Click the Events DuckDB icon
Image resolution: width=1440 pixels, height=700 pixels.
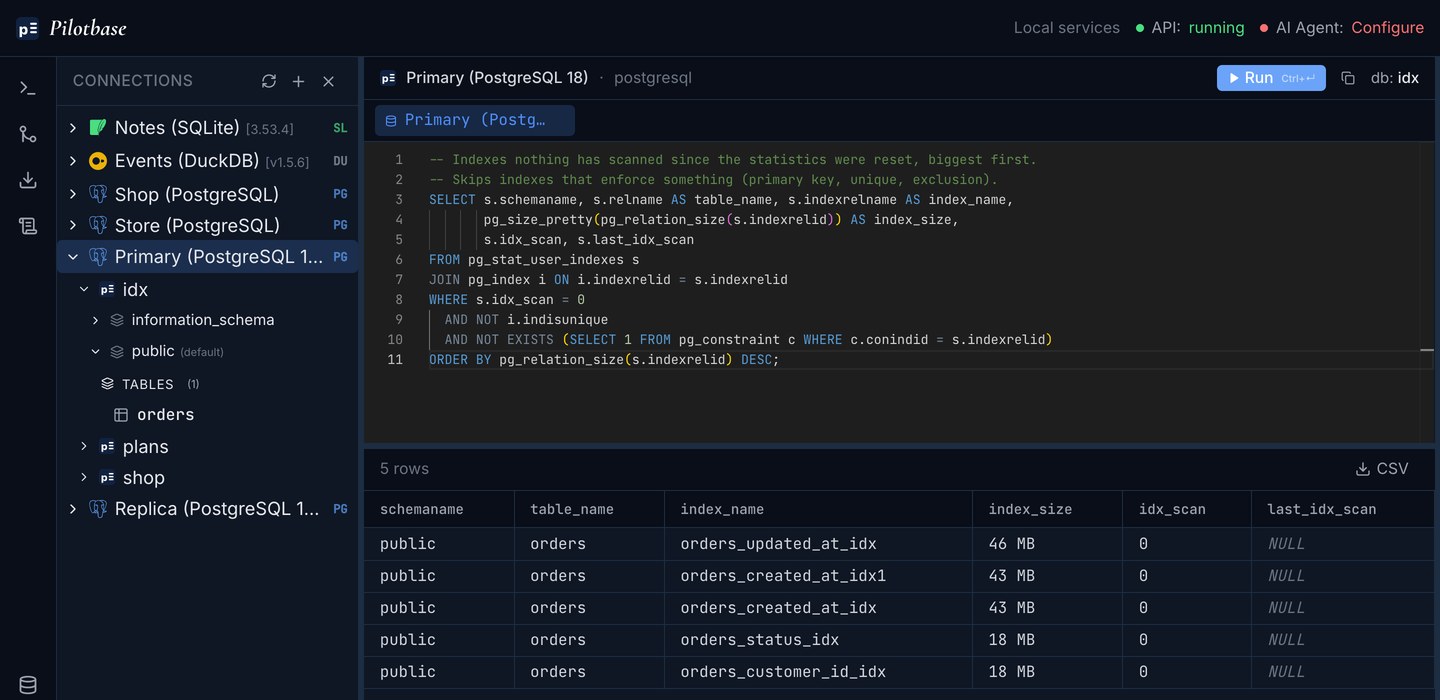point(97,161)
